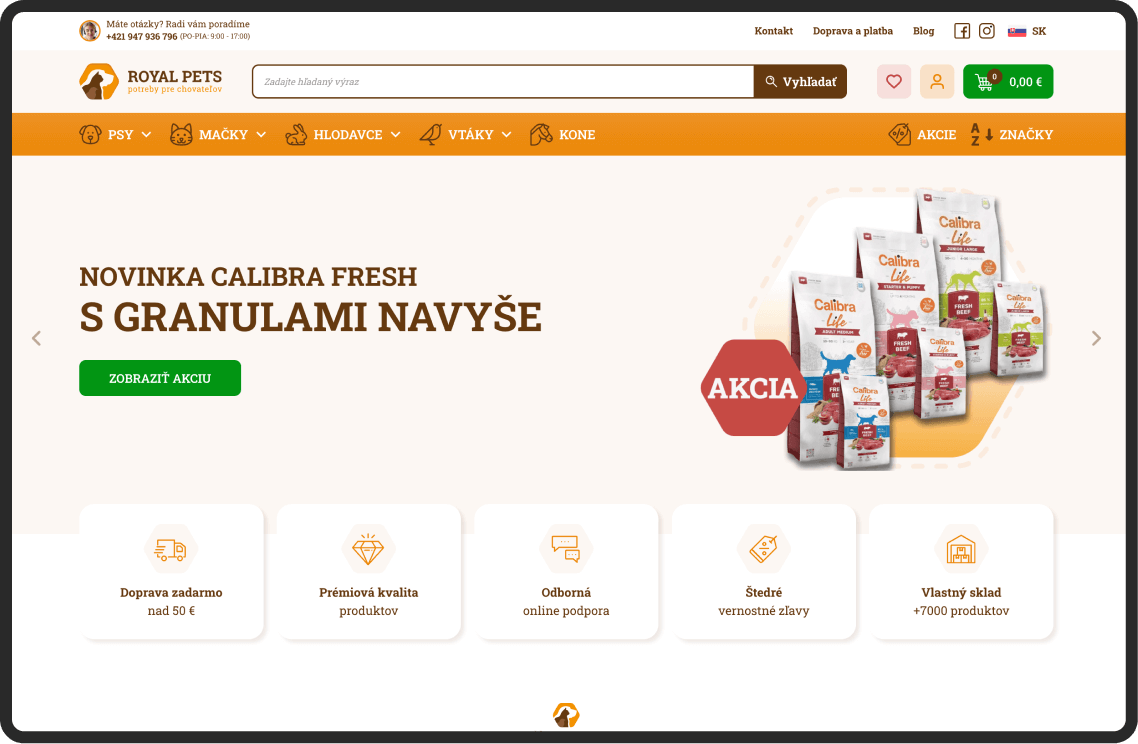Click the ZOBRAZIŤ AKCIU button

point(160,378)
